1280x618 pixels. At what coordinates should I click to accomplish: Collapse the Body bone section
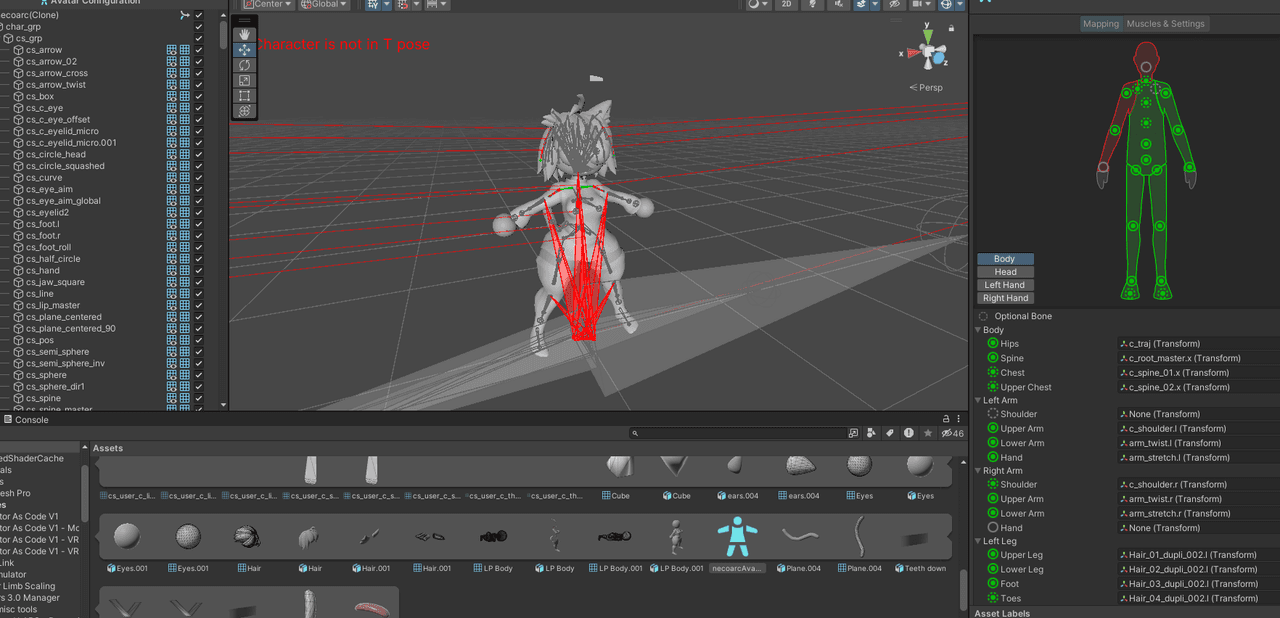point(979,330)
